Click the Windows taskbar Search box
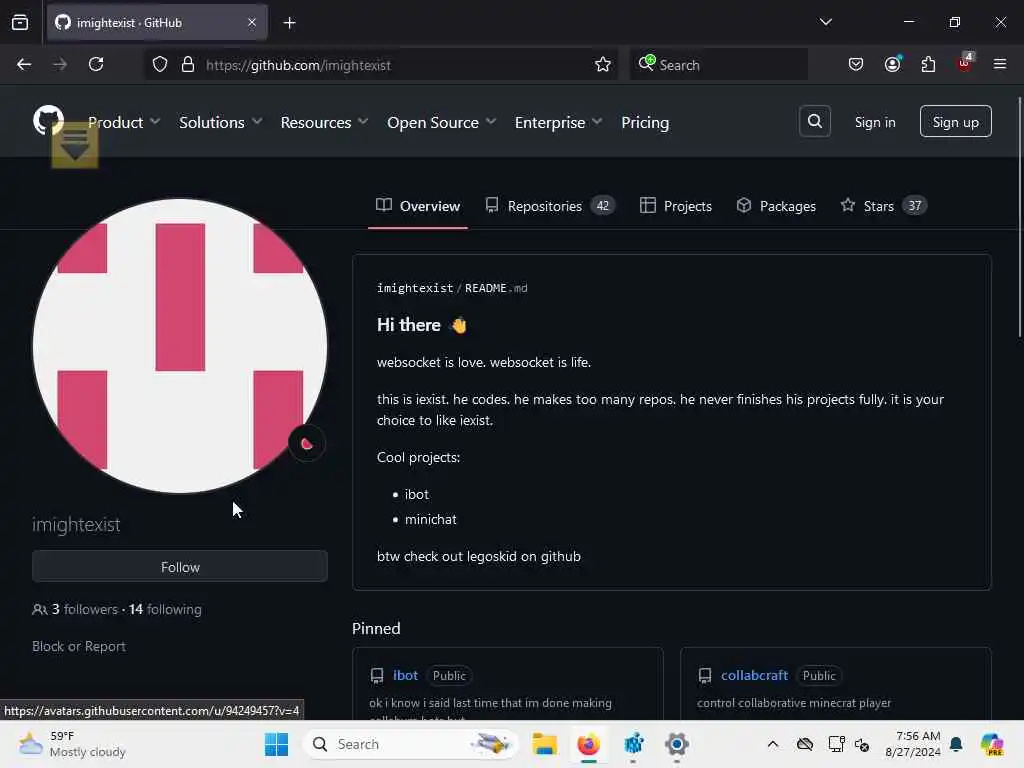Image resolution: width=1024 pixels, height=768 pixels. coord(411,744)
